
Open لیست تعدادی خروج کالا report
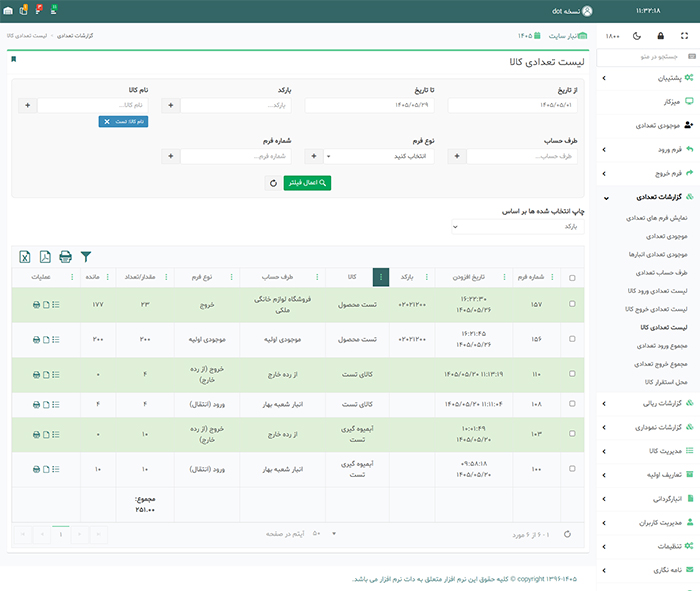coord(656,309)
